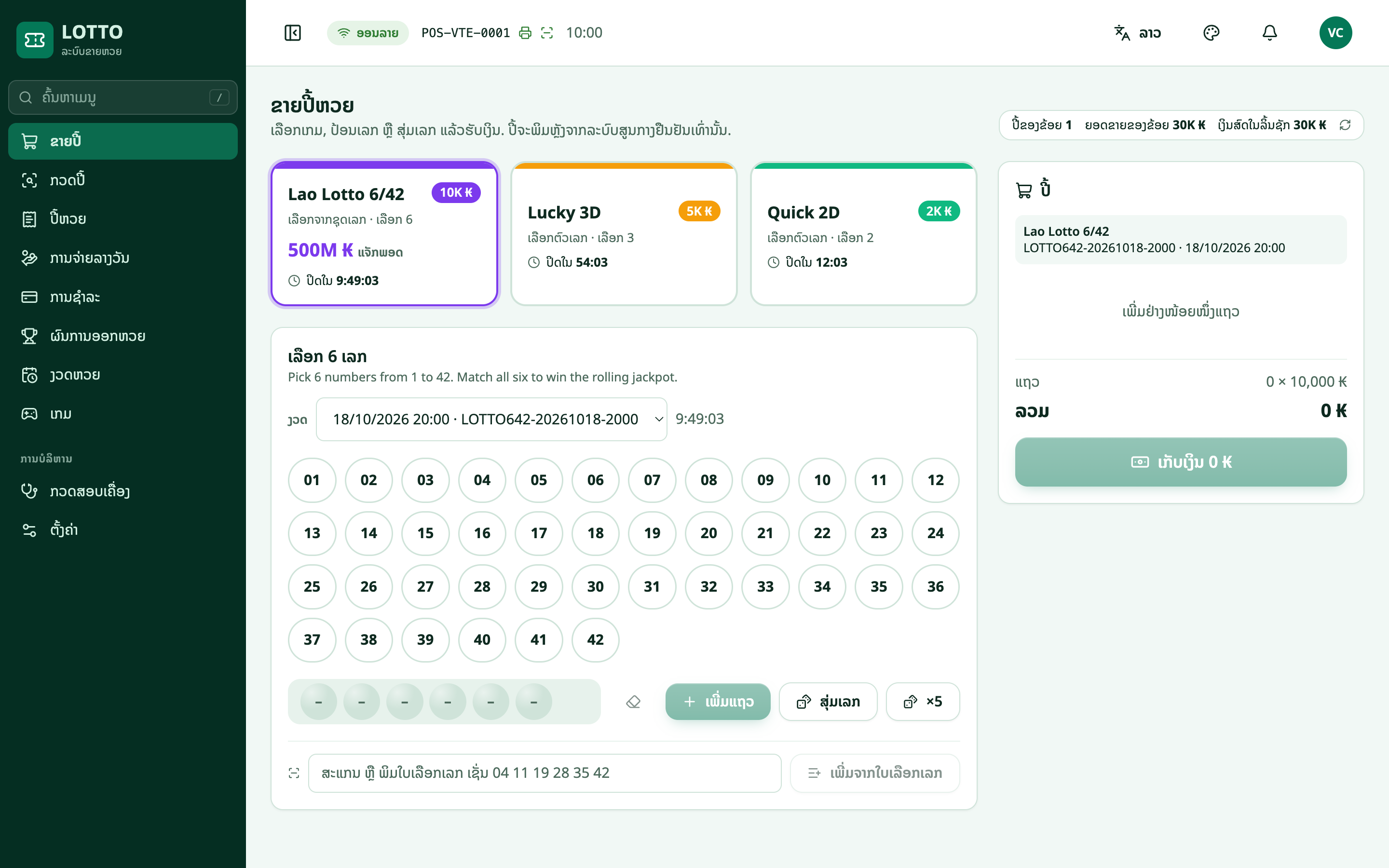Toggle number ball 01
This screenshot has height=868, width=1389.
point(312,480)
